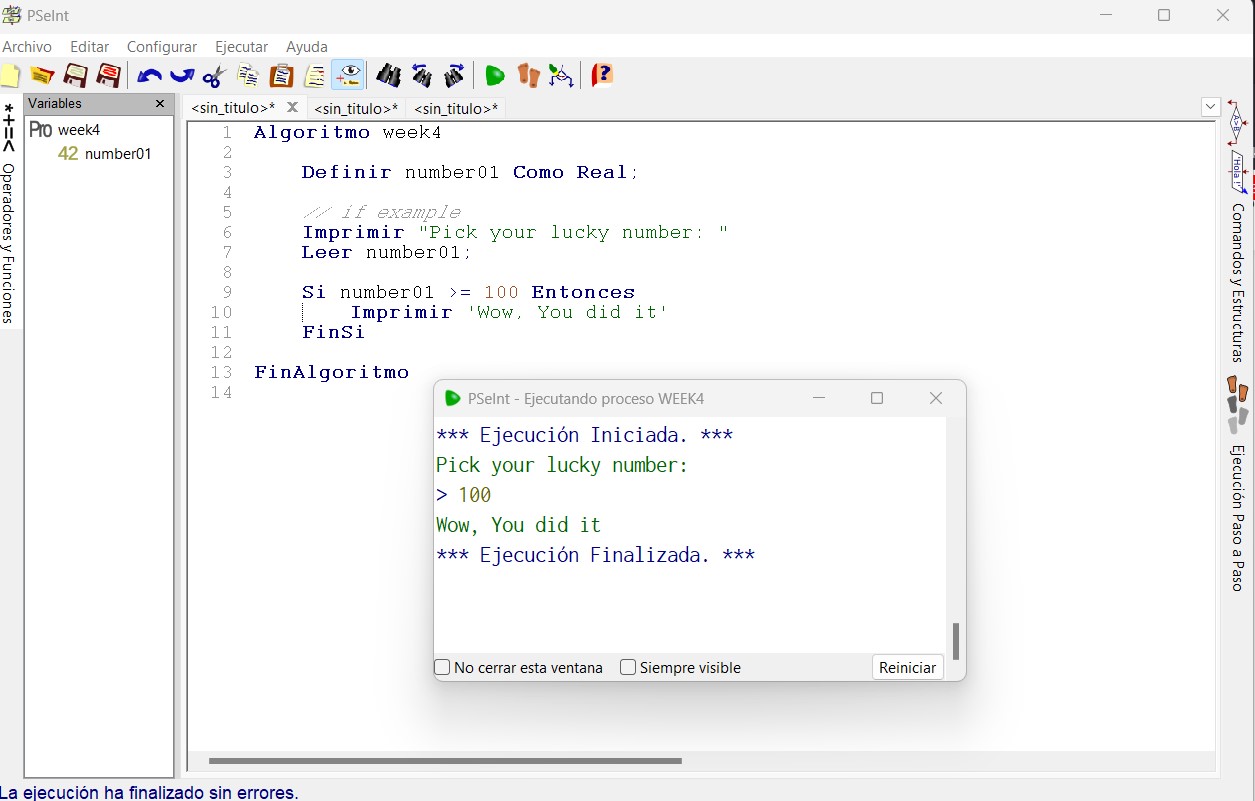Paste with the clipboard icon
Viewport: 1255px width, 801px height.
[282, 76]
